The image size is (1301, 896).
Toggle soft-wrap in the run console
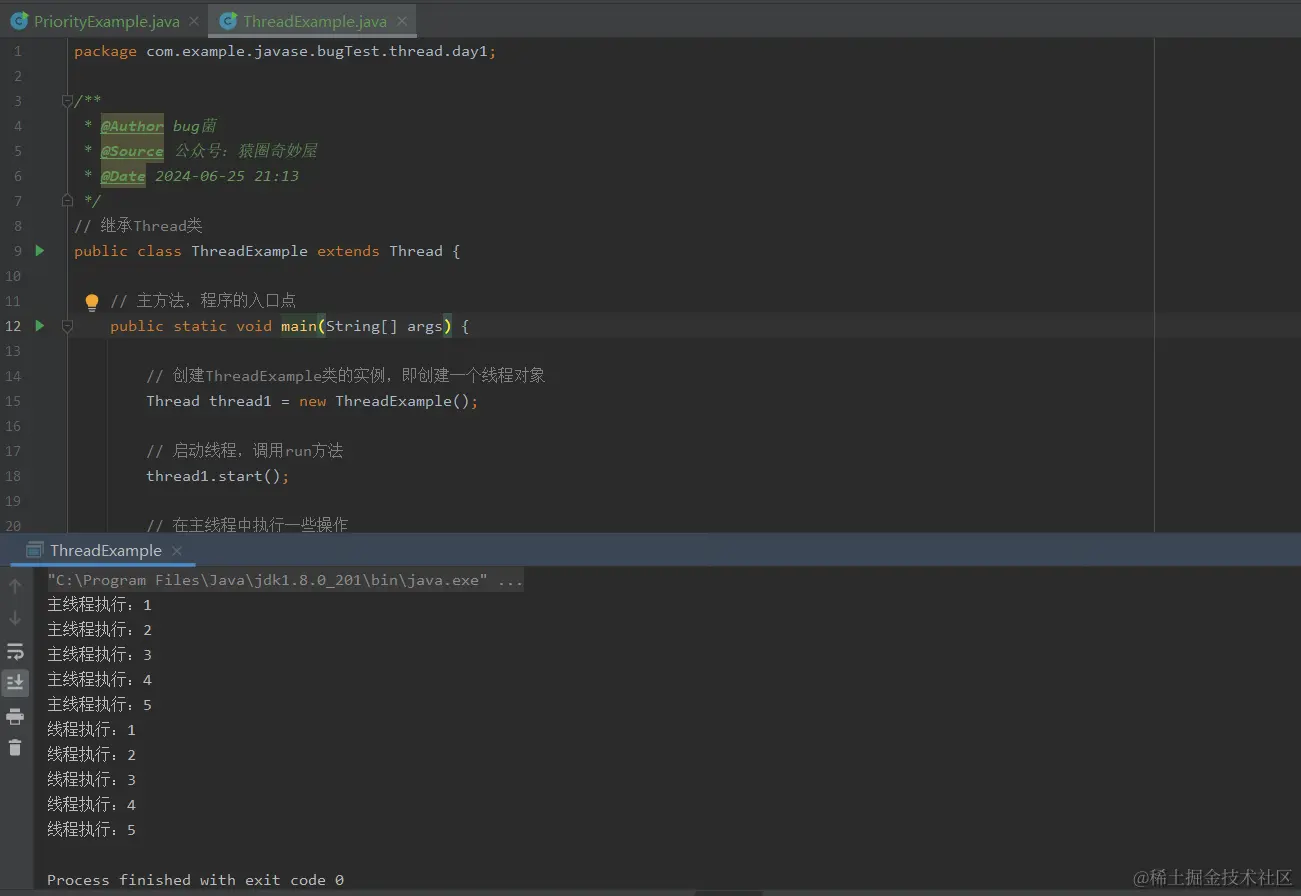(x=15, y=652)
